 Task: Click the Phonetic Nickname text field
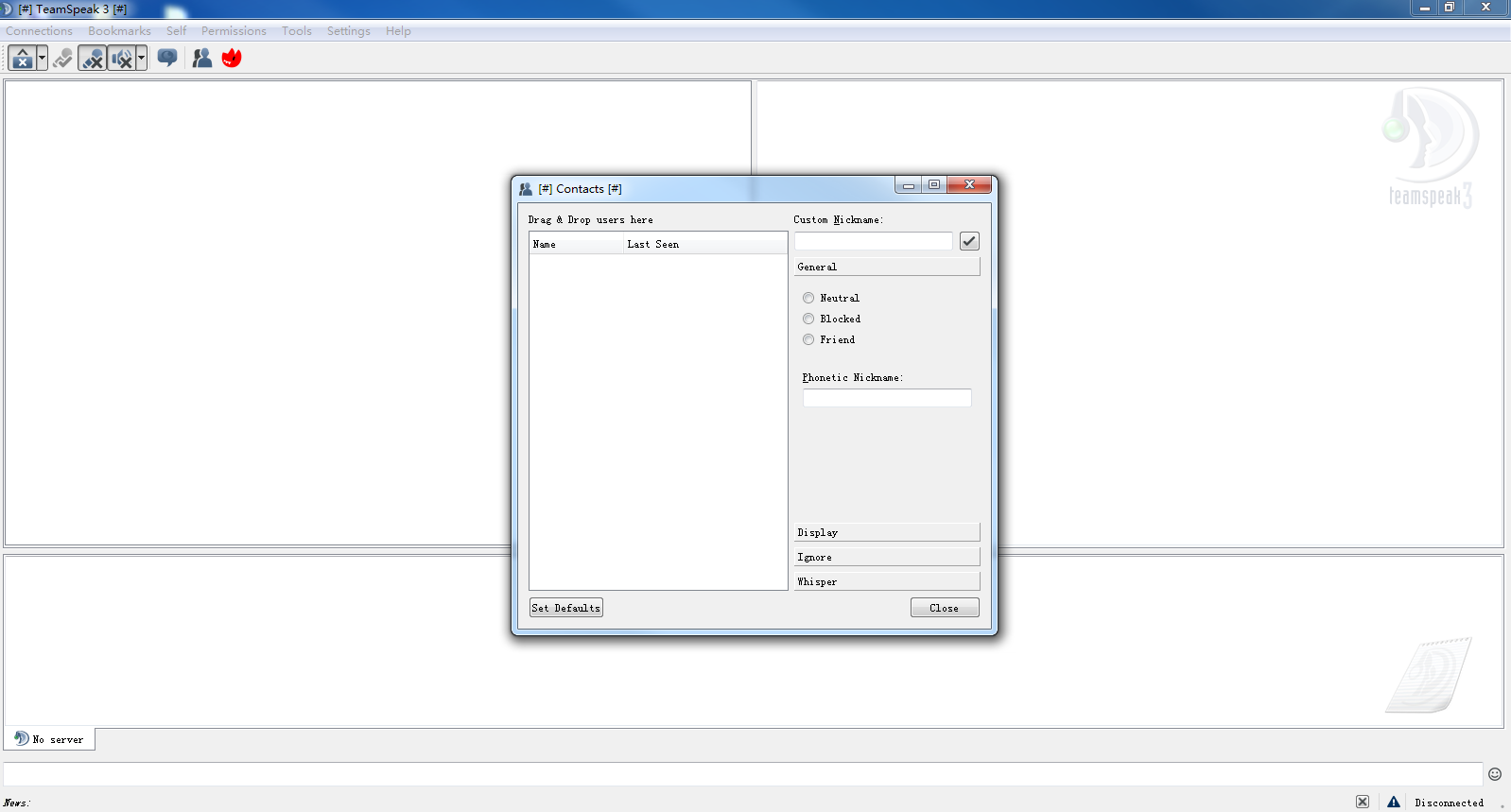pyautogui.click(x=887, y=398)
